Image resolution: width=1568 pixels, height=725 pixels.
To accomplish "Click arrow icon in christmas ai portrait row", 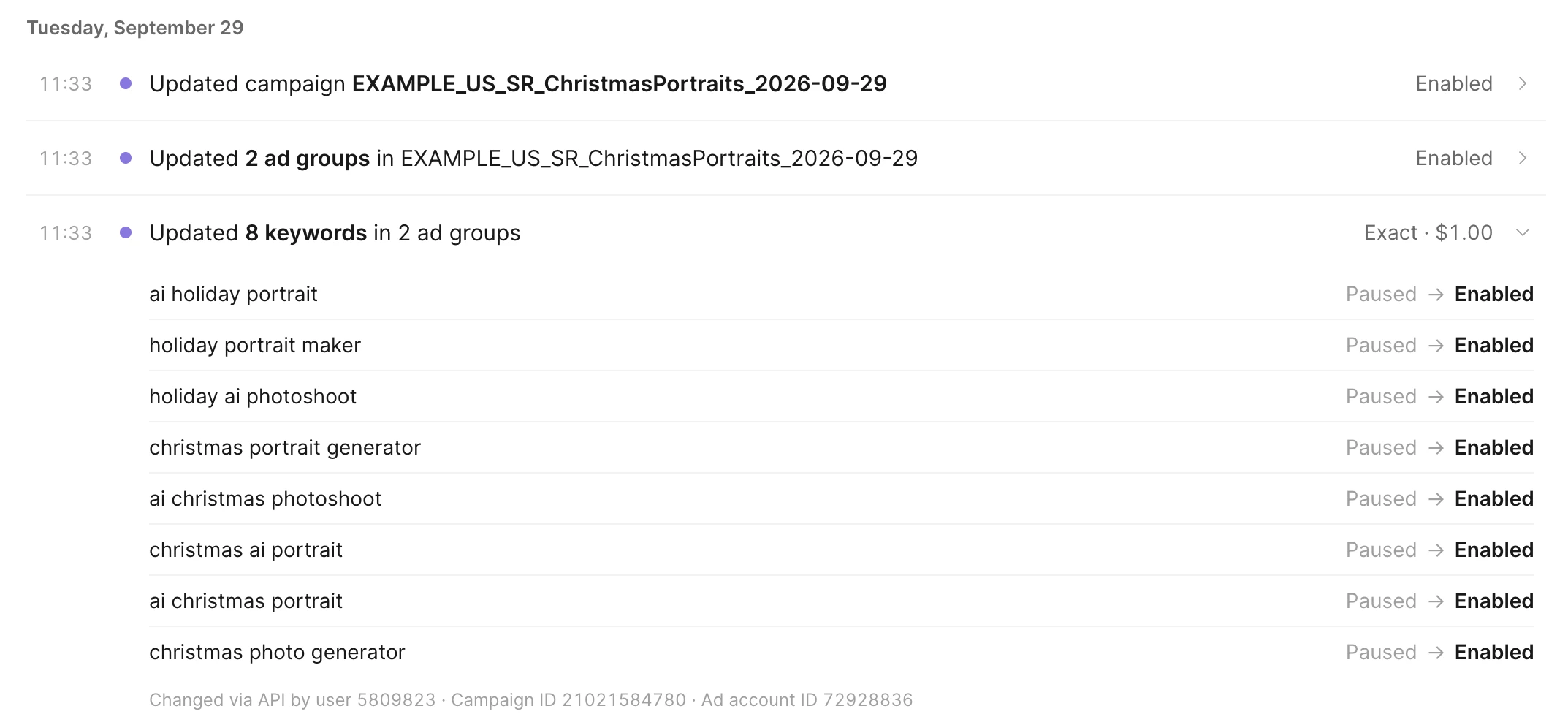I will (1436, 550).
